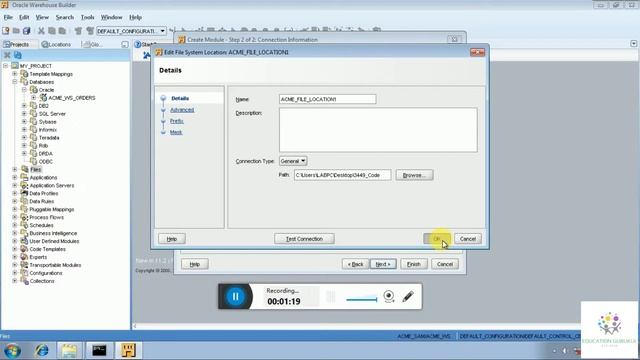Click the Browse button next to Path

414,175
